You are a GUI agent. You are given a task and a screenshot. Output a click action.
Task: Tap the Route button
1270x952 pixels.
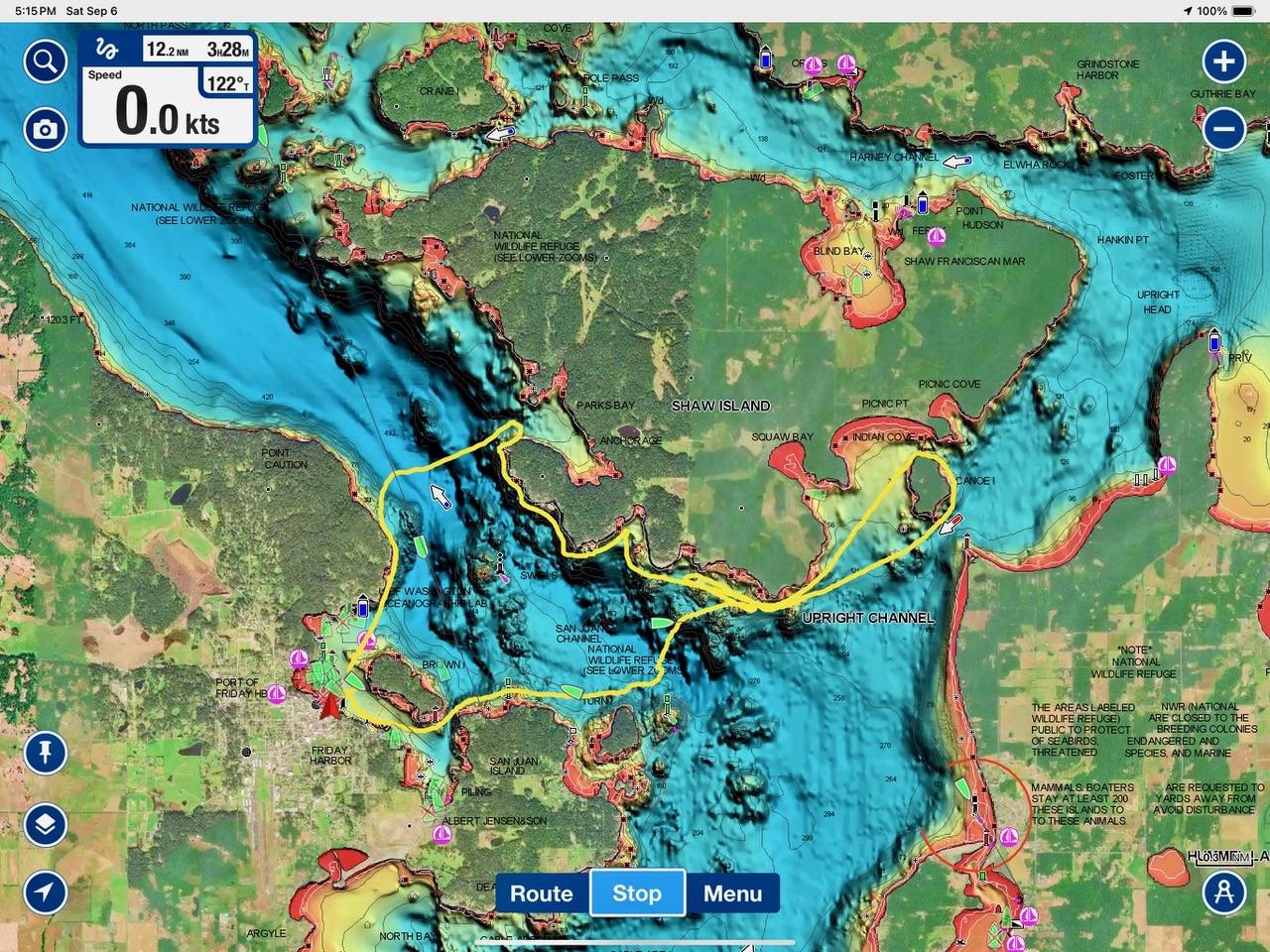click(542, 893)
